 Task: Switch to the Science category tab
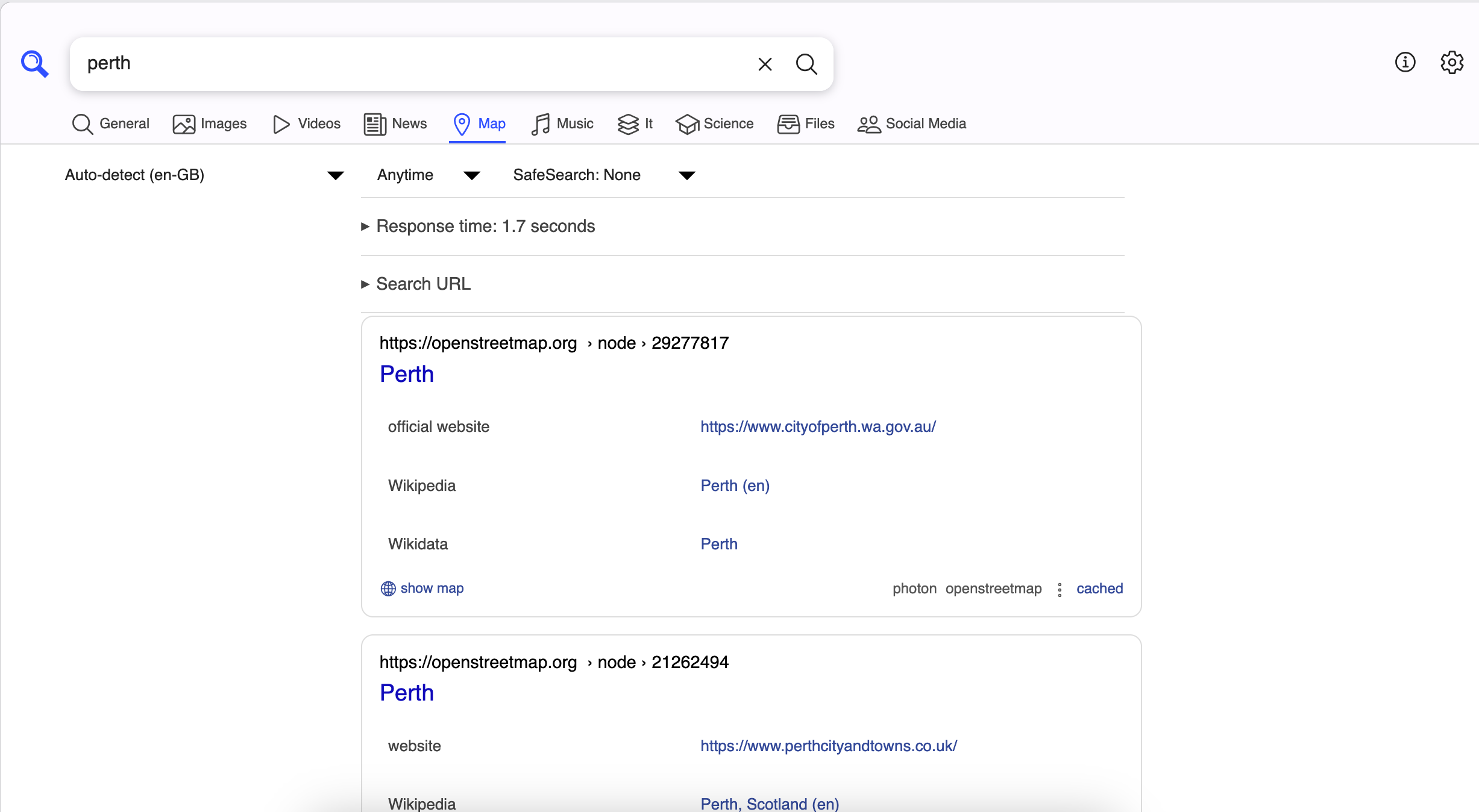point(714,123)
